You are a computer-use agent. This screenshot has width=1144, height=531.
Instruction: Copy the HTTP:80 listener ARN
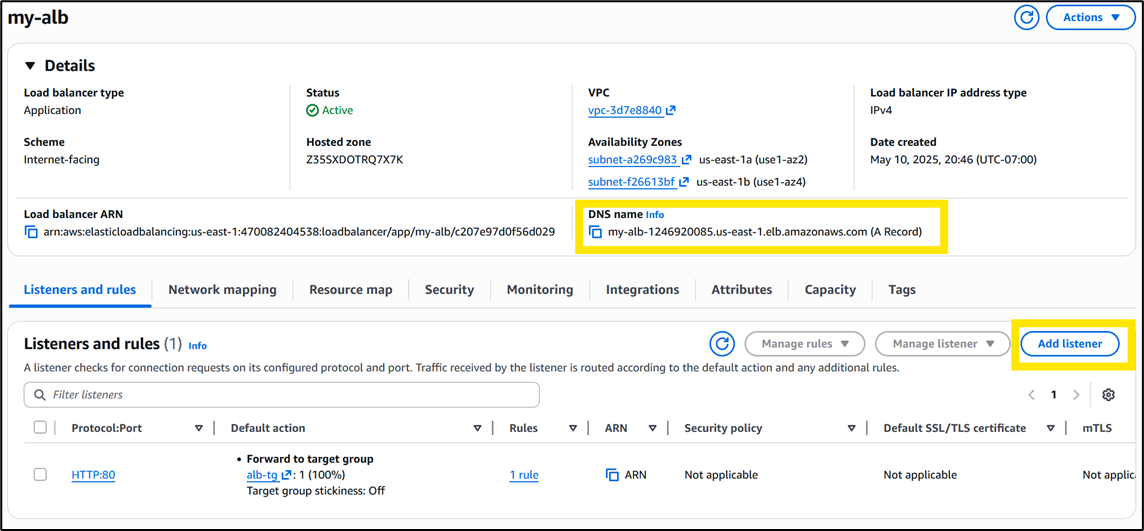pyautogui.click(x=613, y=475)
